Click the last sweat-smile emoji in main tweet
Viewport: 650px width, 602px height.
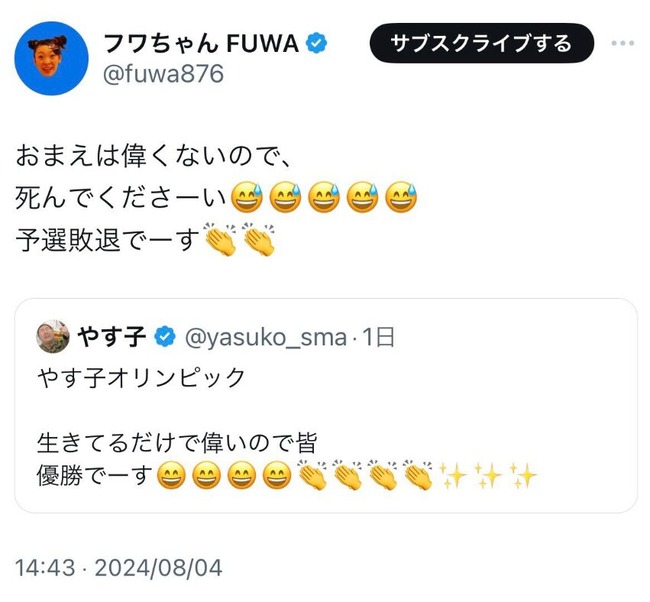(401, 197)
